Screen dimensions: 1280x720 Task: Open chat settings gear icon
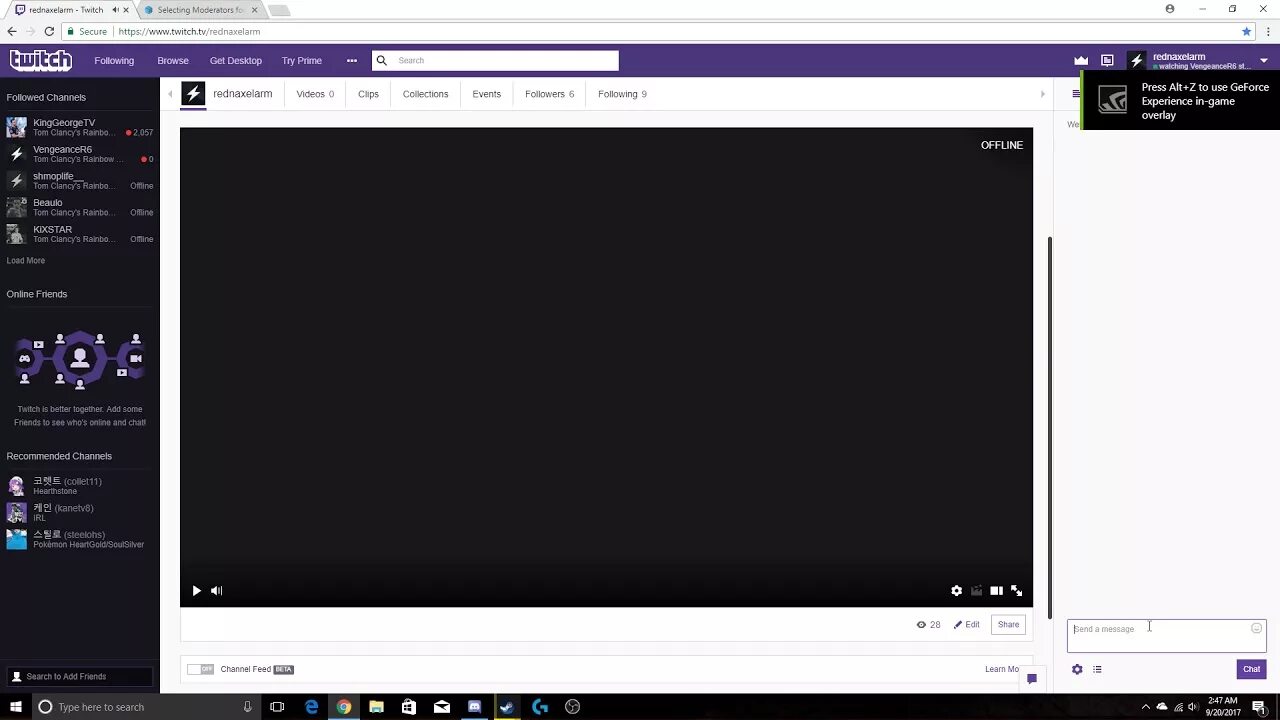[x=1077, y=669]
